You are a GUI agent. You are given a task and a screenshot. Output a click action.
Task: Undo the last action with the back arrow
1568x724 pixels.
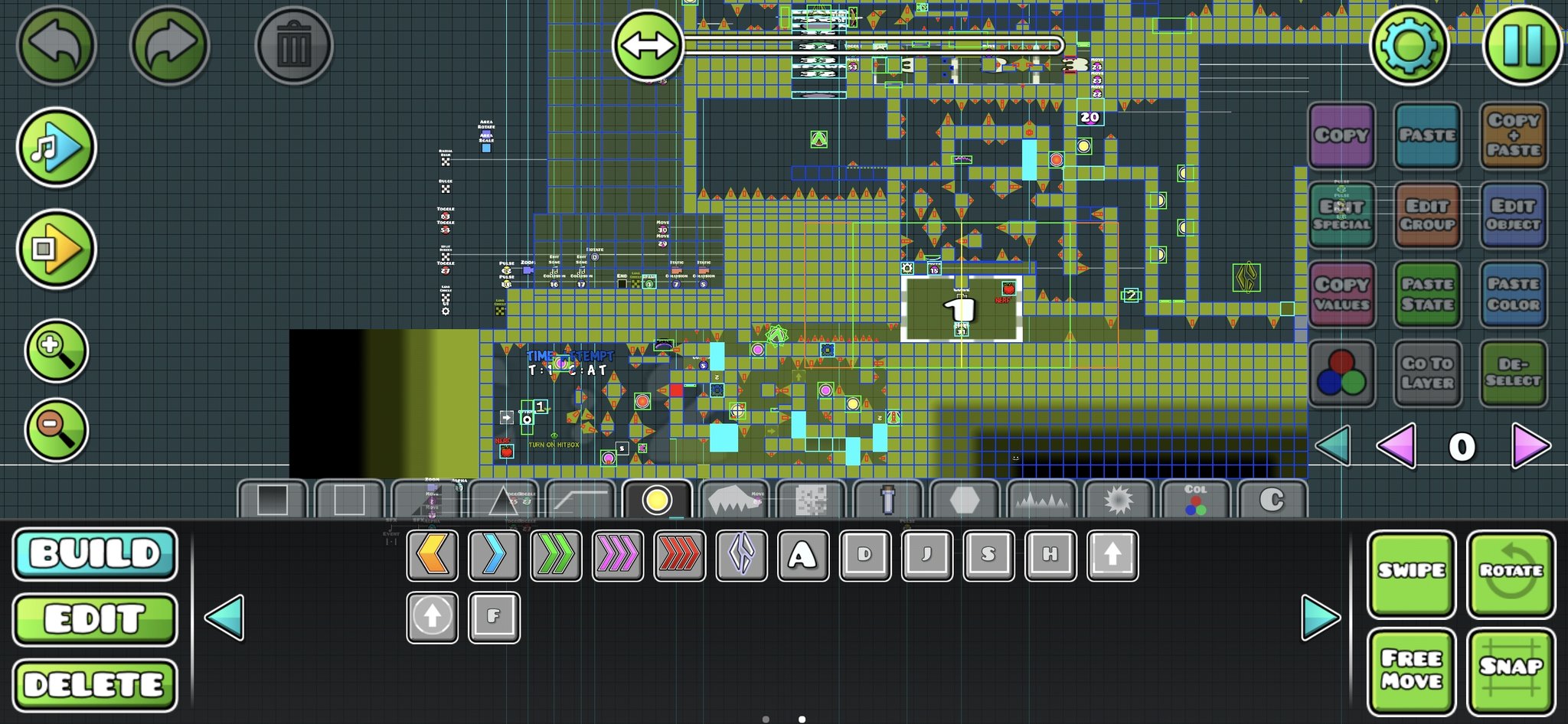tap(56, 44)
